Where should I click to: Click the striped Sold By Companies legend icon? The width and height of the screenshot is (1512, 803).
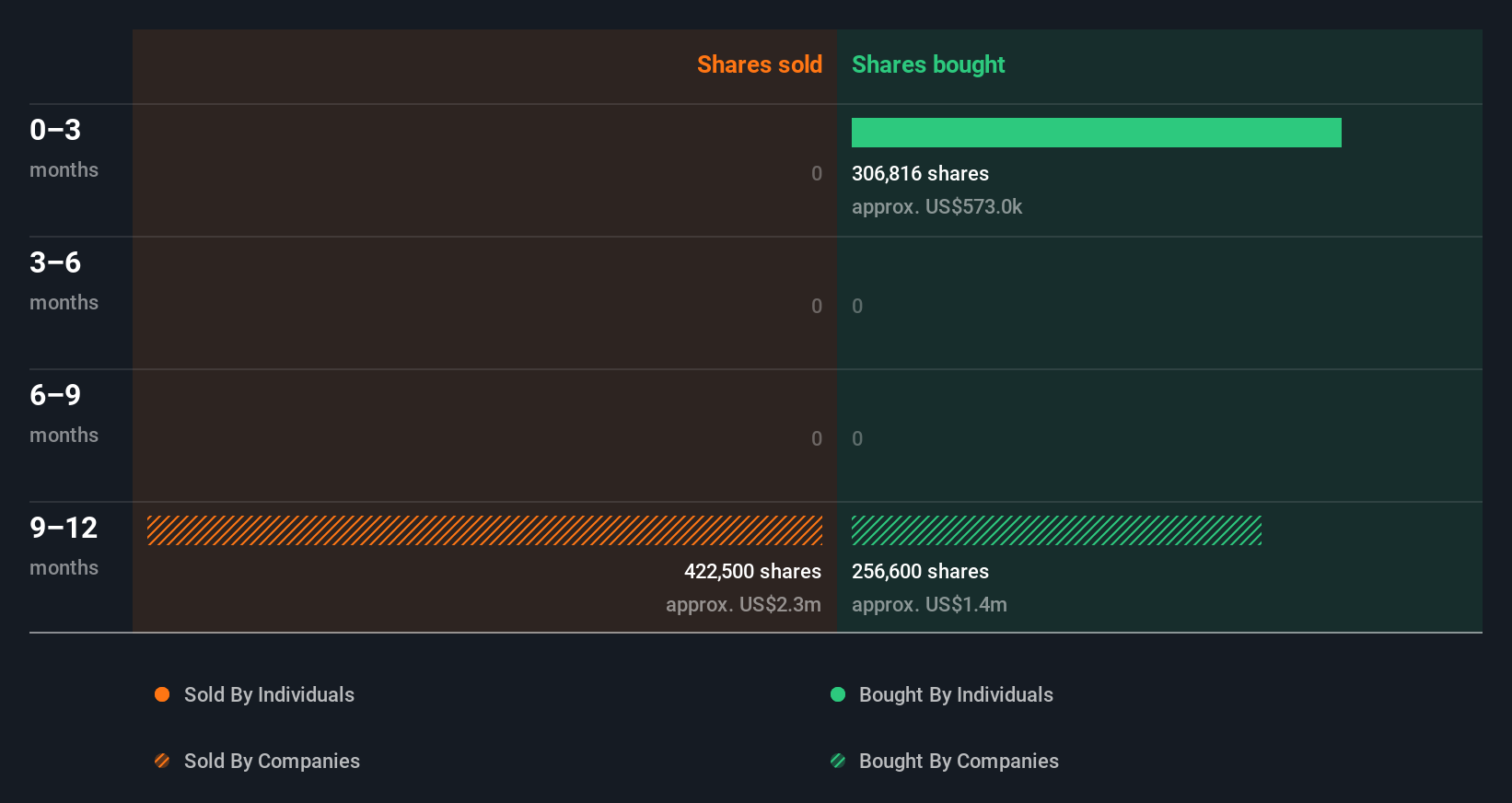(162, 761)
